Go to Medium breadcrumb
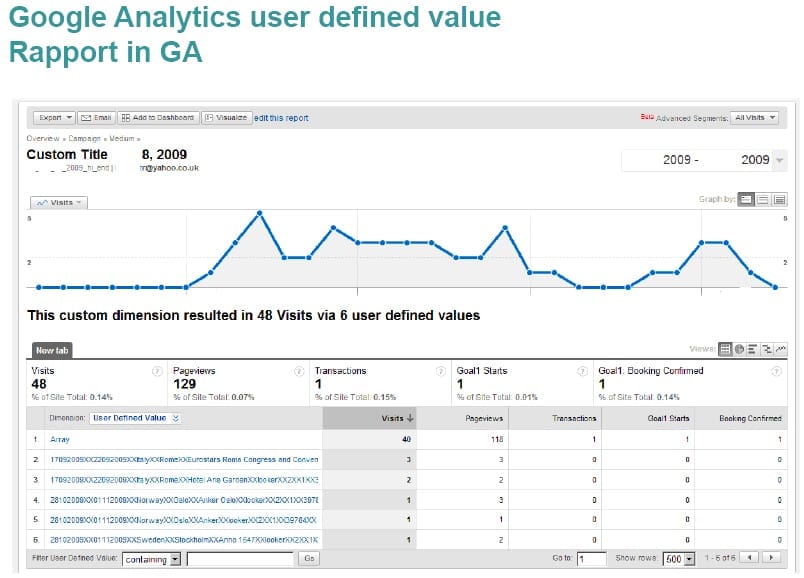The width and height of the screenshot is (804, 578). (122, 138)
